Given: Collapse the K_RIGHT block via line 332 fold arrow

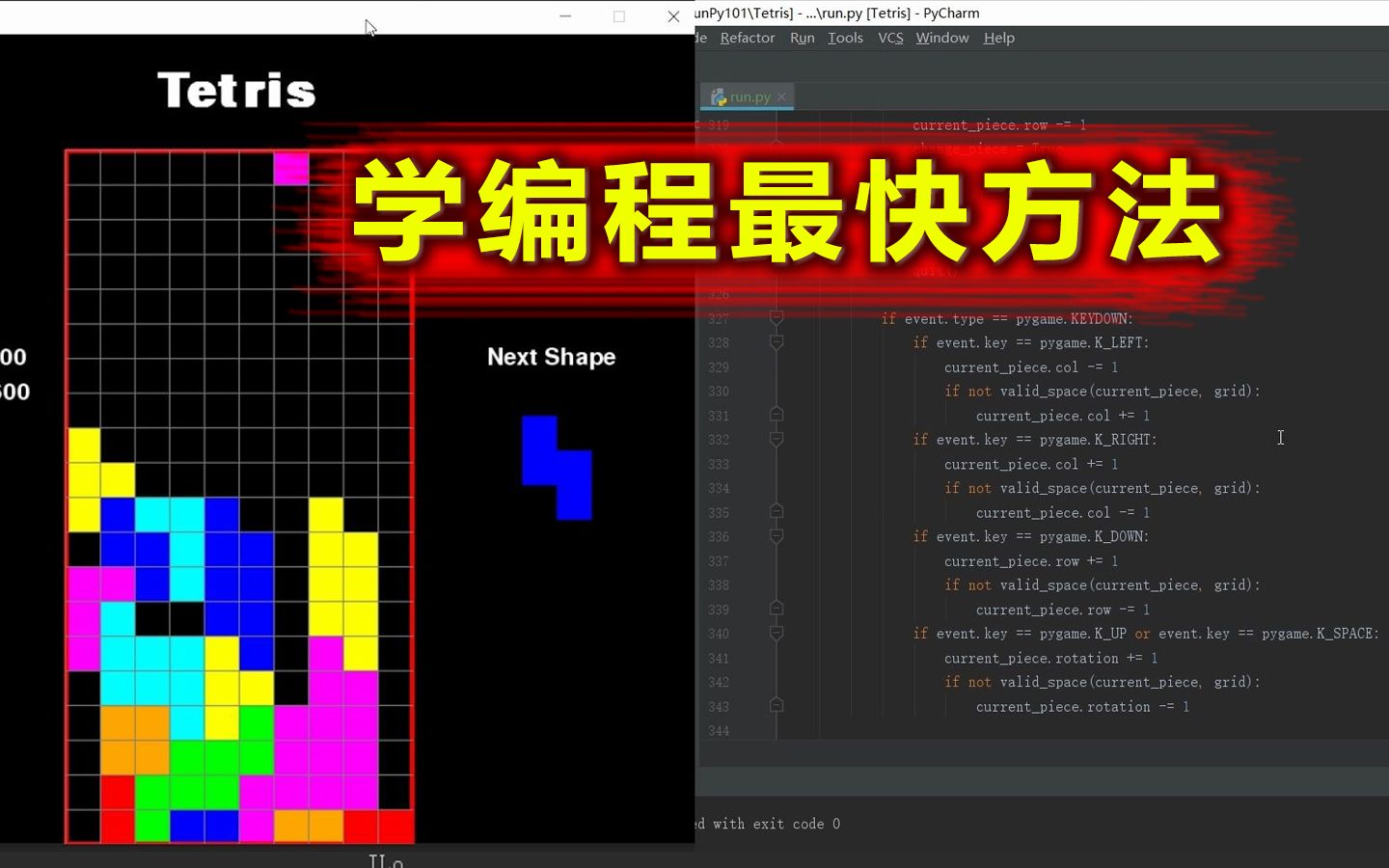Looking at the screenshot, I should tap(776, 440).
